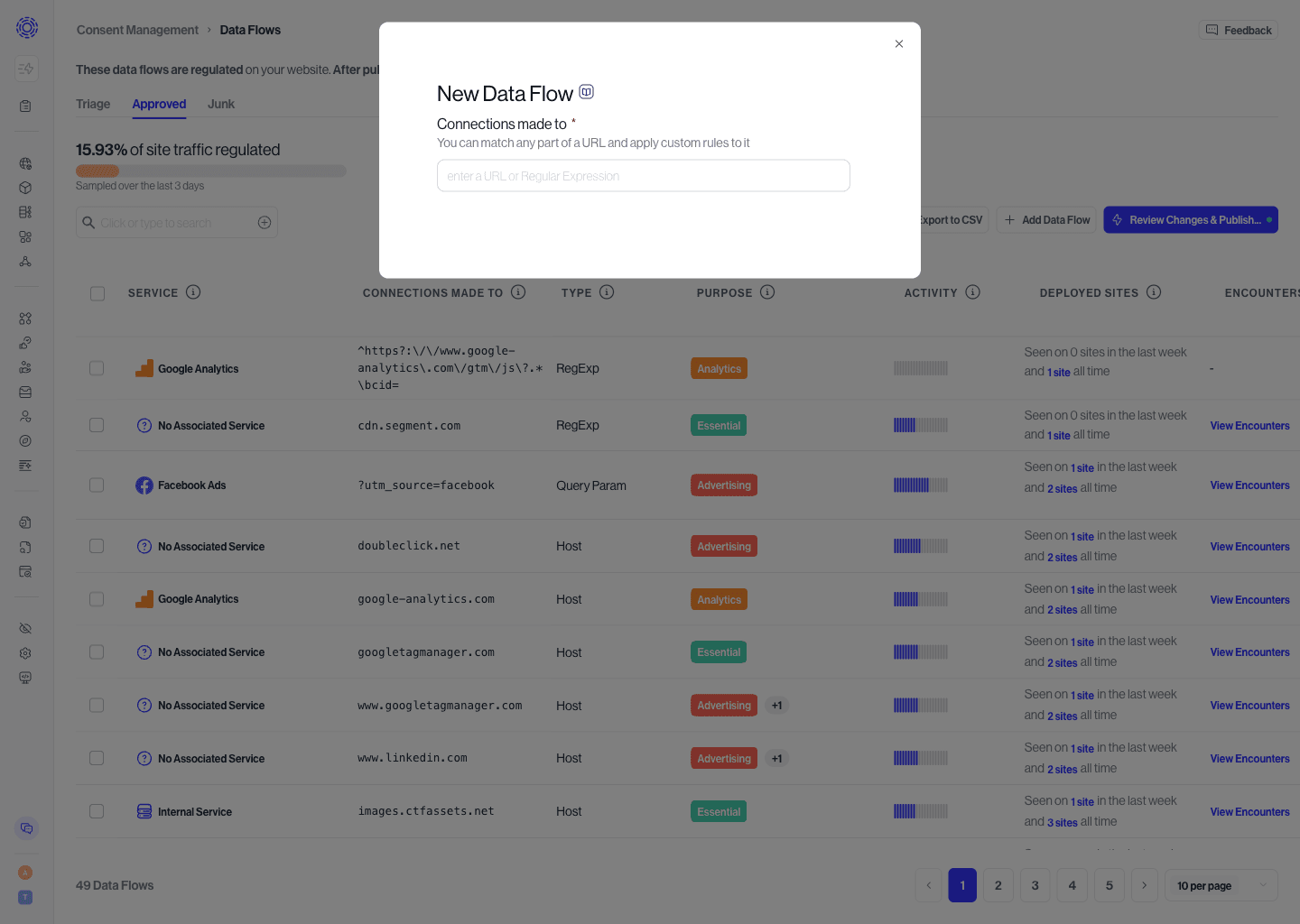This screenshot has width=1300, height=924.
Task: Click info icon beside ACTIVITY column header
Action: click(972, 292)
